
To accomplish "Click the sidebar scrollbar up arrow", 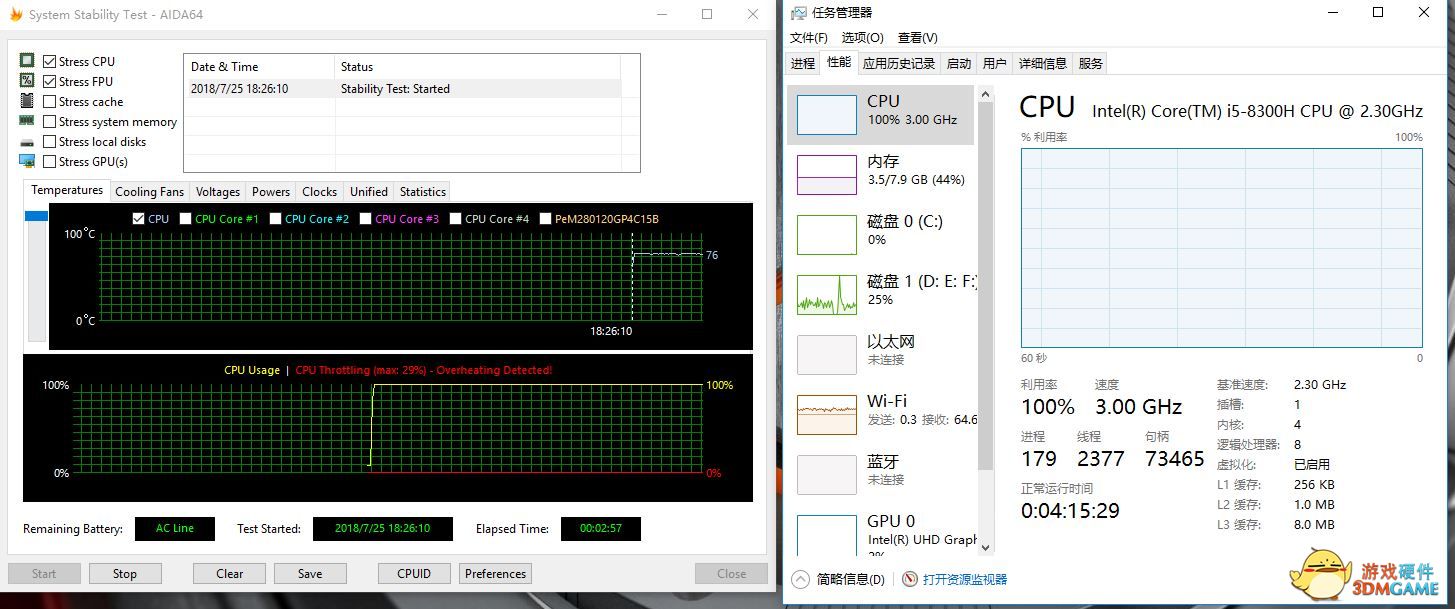I will click(x=986, y=95).
